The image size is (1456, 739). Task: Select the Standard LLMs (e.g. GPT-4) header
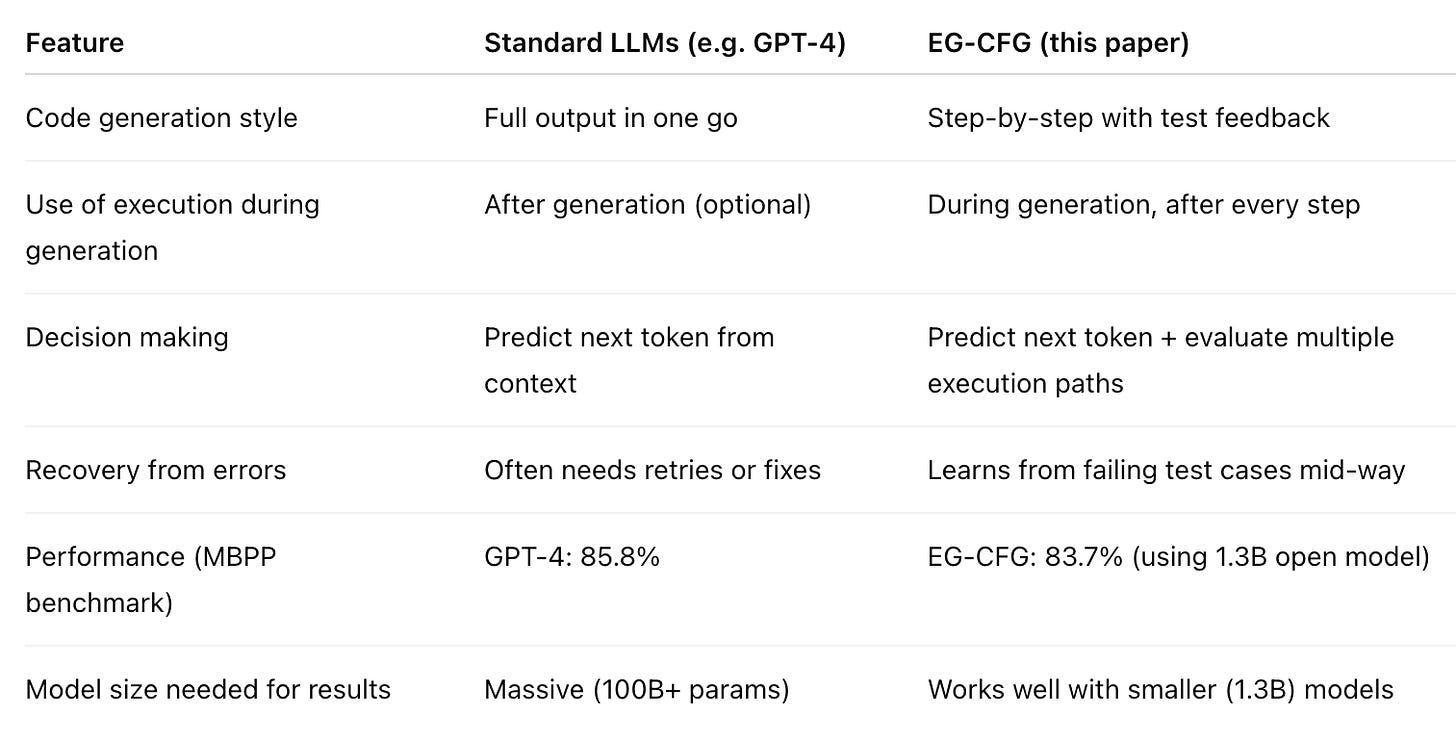pyautogui.click(x=665, y=45)
